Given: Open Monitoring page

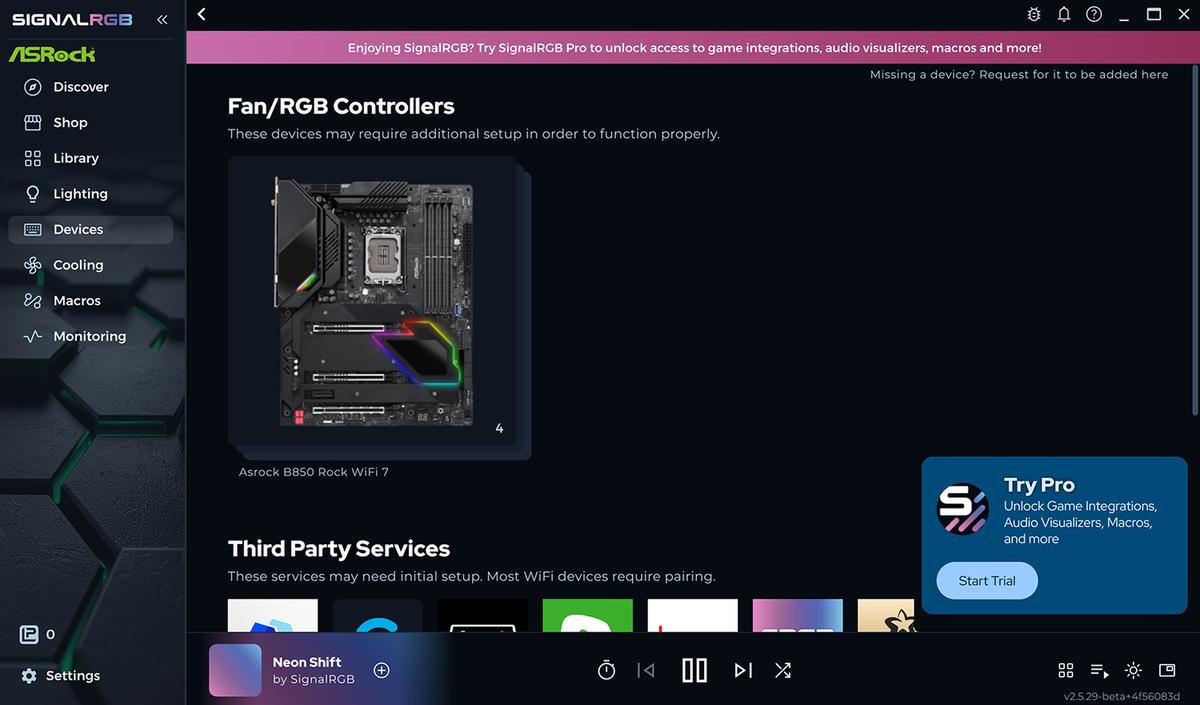Looking at the screenshot, I should click(x=90, y=337).
